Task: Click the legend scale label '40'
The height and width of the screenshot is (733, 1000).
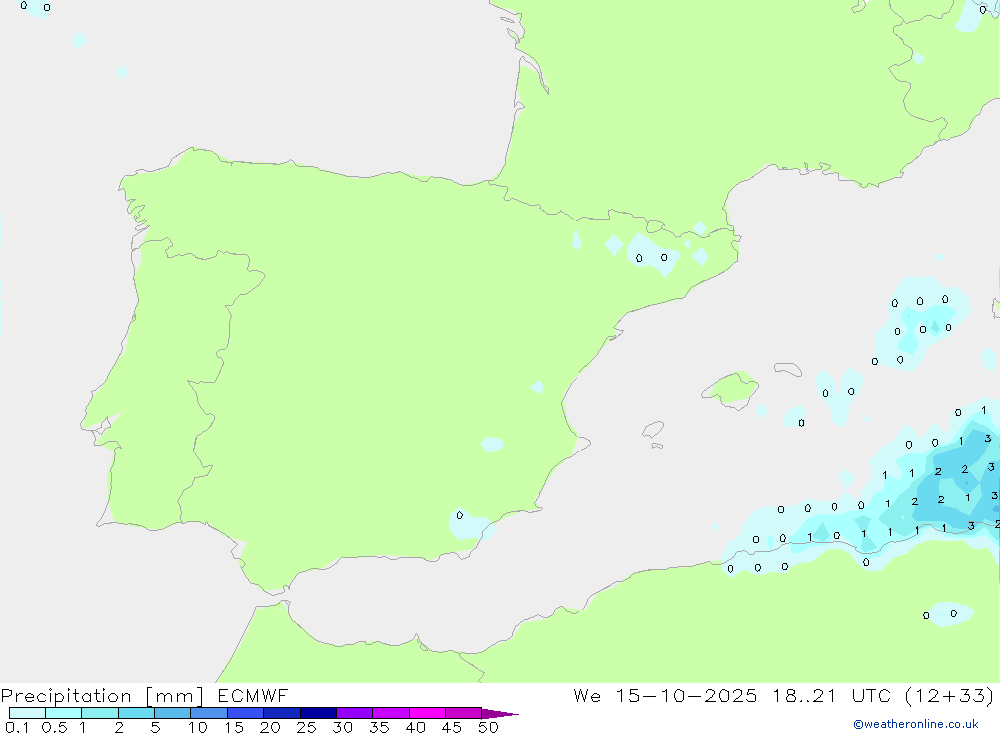Action: click(415, 727)
